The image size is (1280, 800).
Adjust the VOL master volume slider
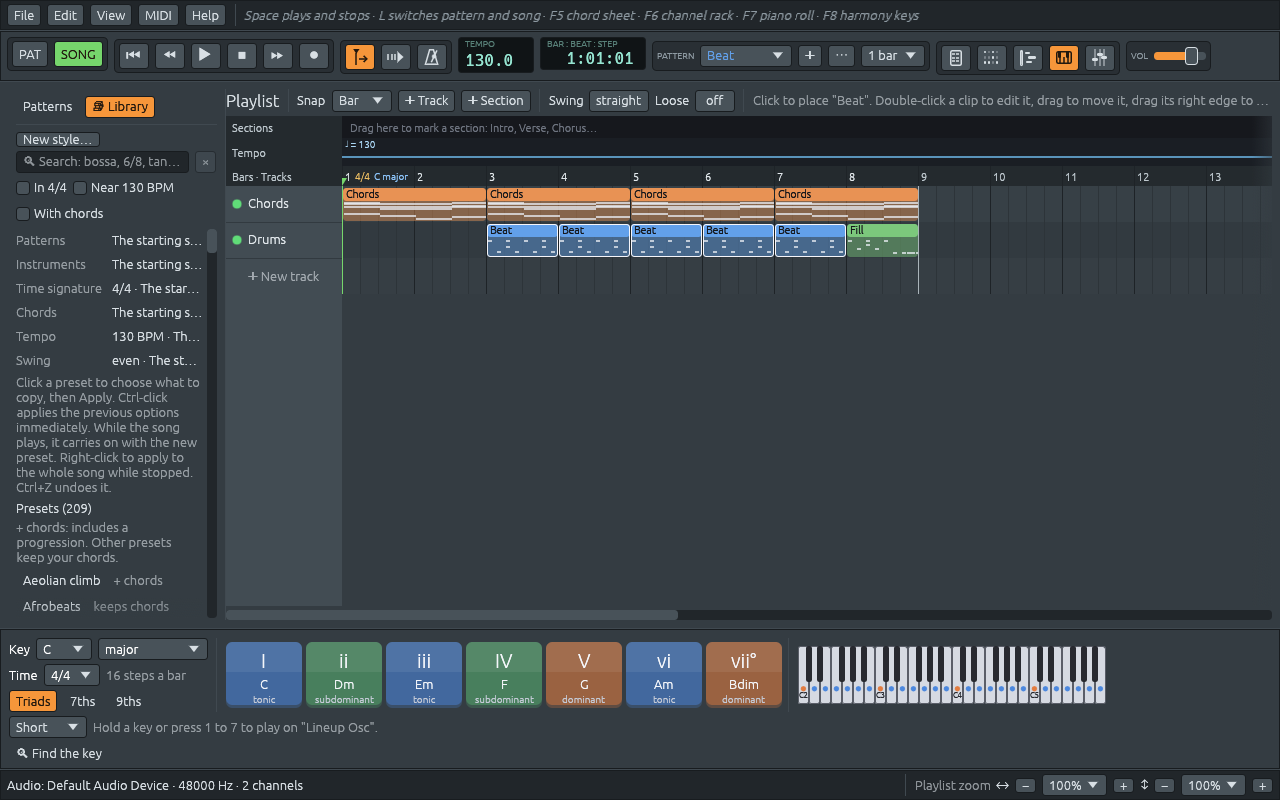click(x=1181, y=56)
